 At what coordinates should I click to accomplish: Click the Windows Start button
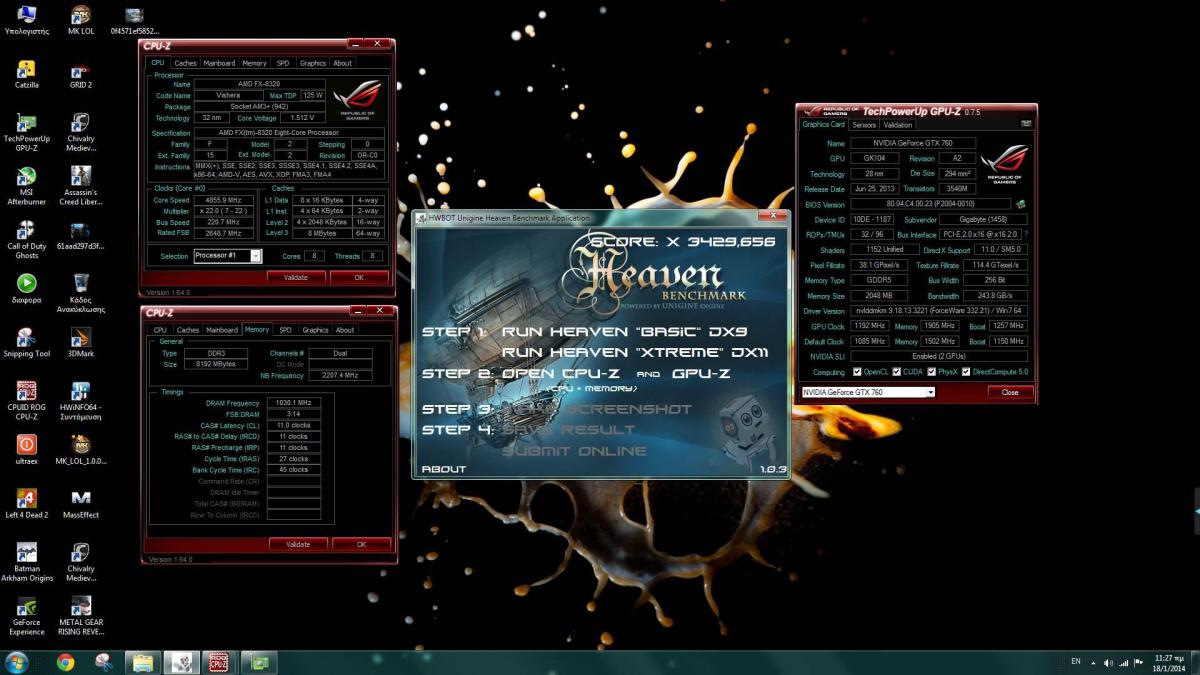point(17,662)
